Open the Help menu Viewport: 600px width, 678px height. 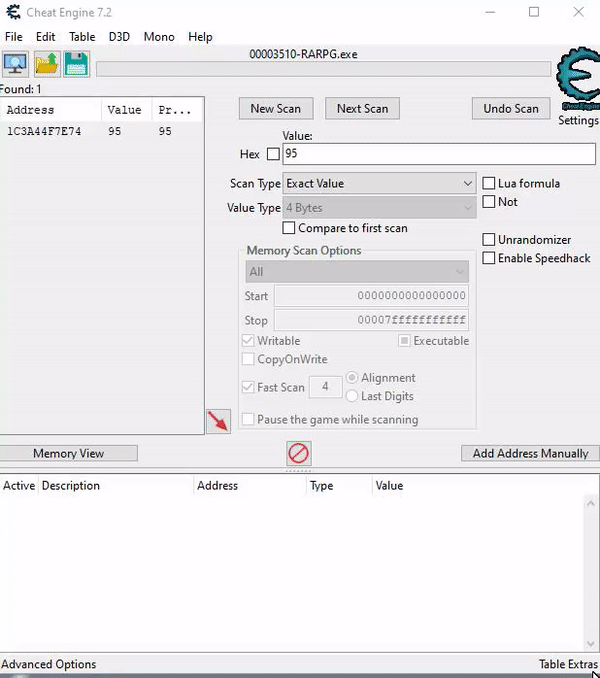200,37
